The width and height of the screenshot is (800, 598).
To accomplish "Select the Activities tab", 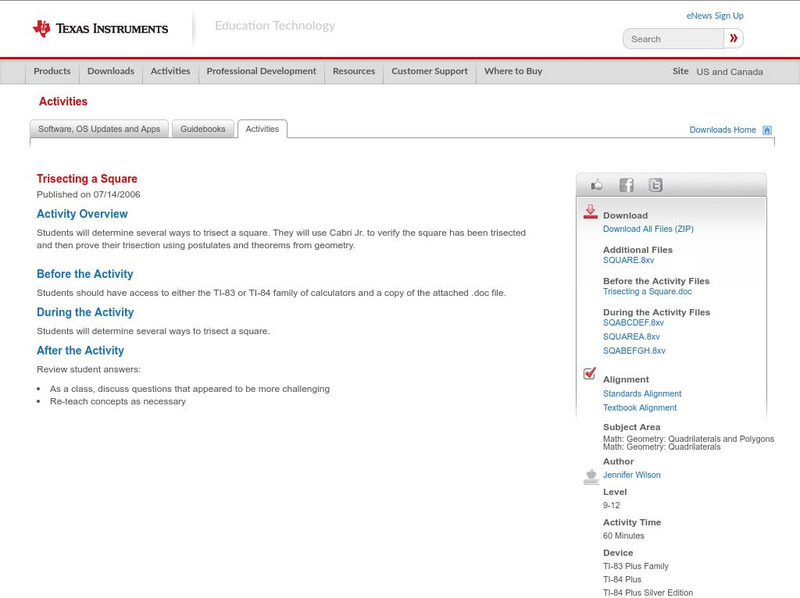I will tap(262, 128).
